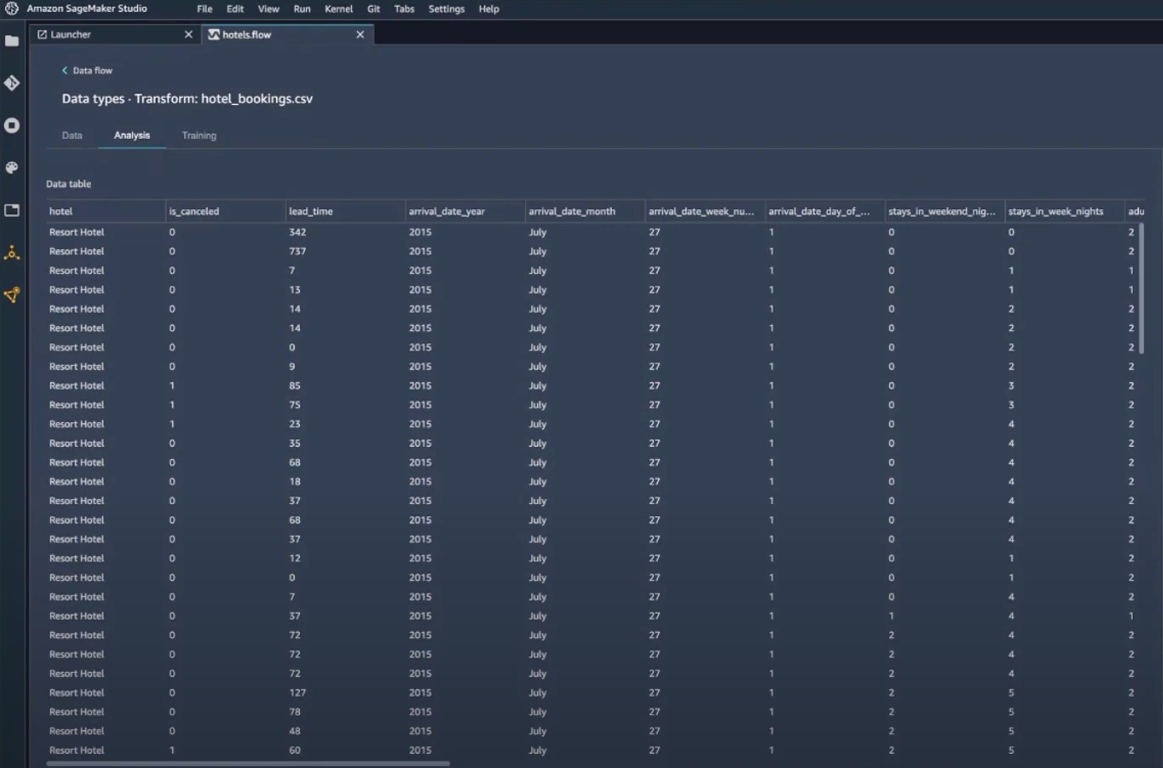Click the Data types Transform hotel_bookings.csv title
Screen dimensions: 1163x768
coord(187,99)
